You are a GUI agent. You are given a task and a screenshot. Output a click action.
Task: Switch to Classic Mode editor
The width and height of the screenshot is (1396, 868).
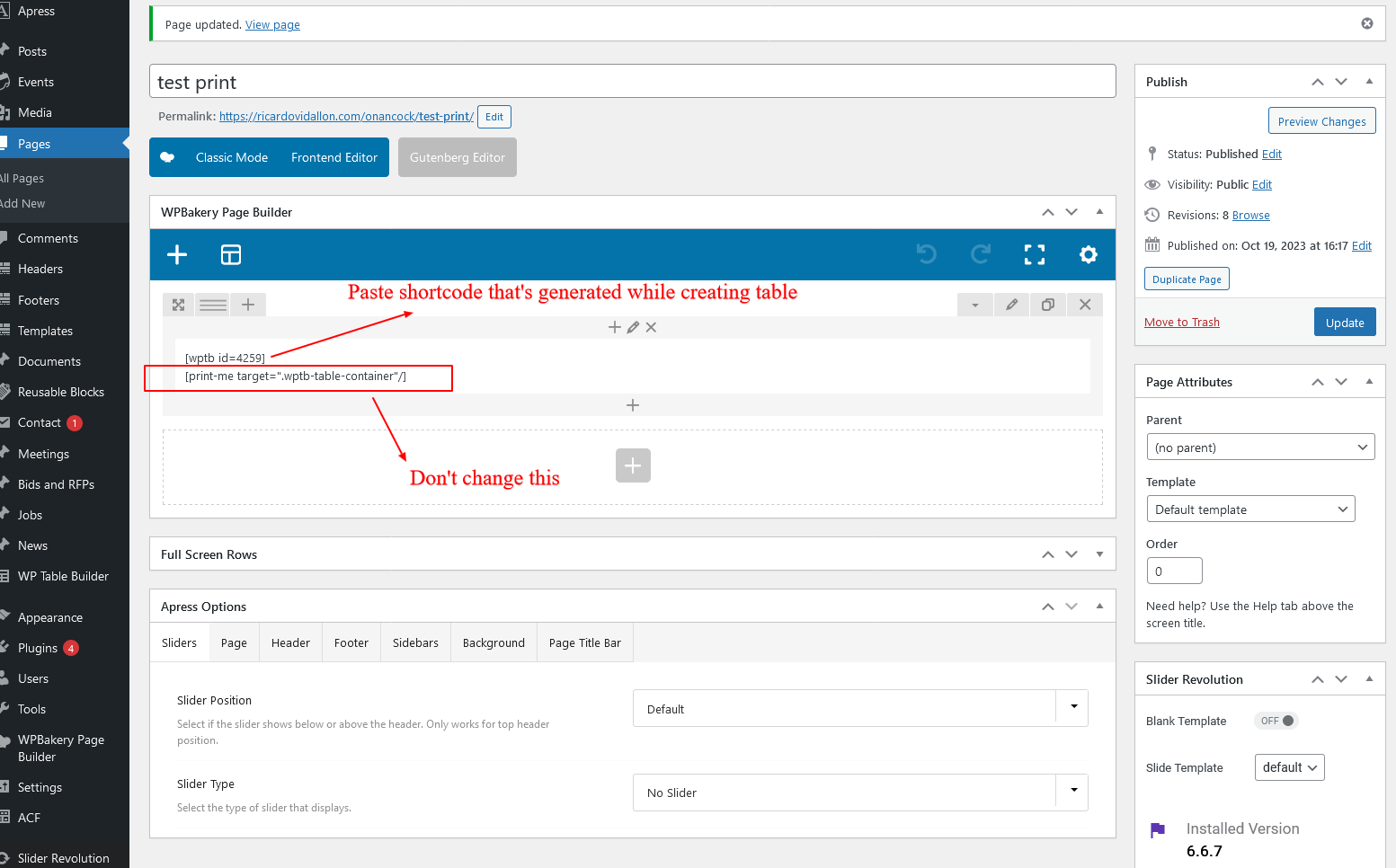tap(232, 157)
